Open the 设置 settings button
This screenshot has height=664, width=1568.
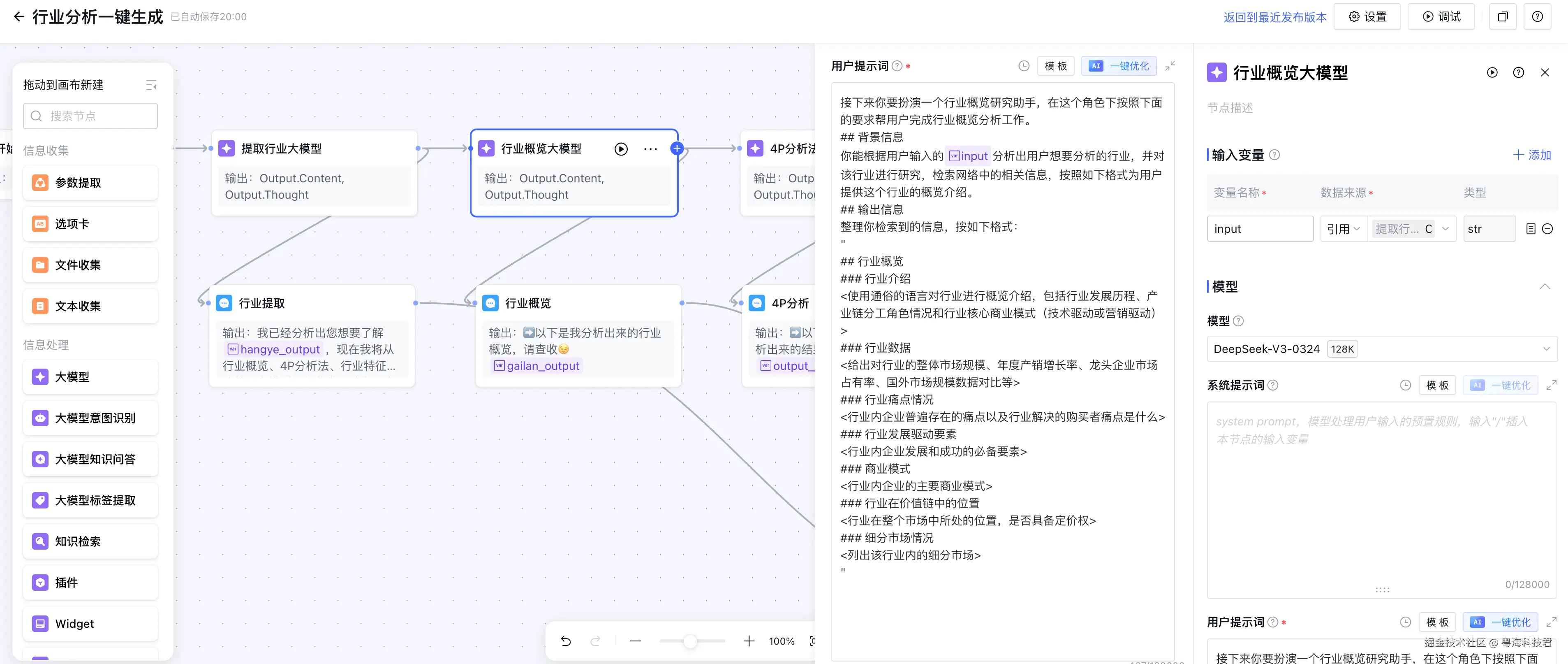click(1367, 16)
